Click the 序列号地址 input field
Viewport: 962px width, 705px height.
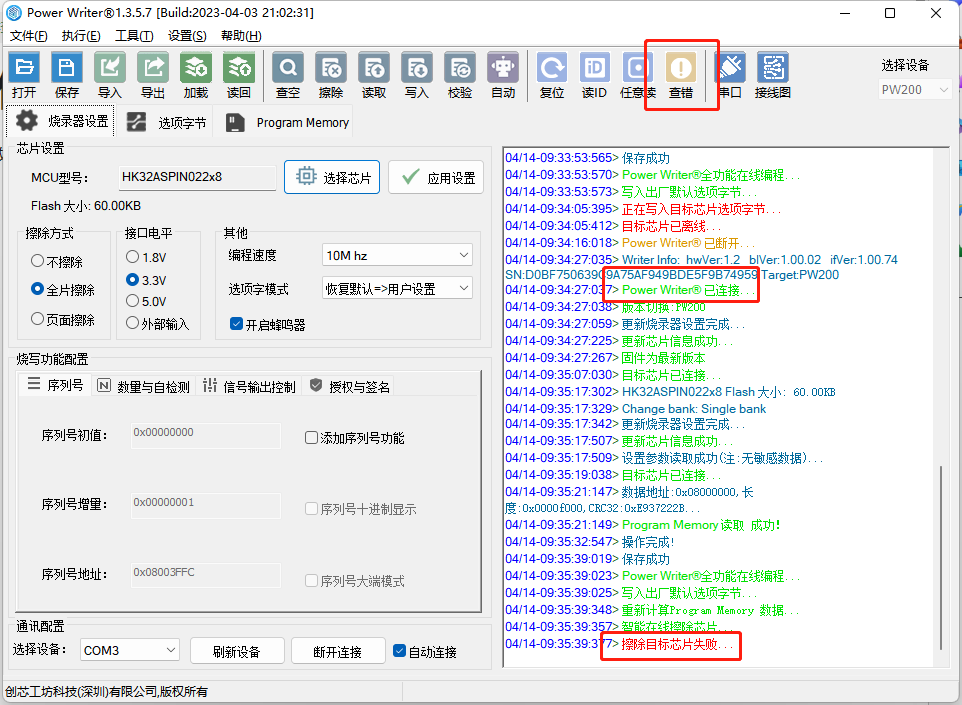(206, 576)
